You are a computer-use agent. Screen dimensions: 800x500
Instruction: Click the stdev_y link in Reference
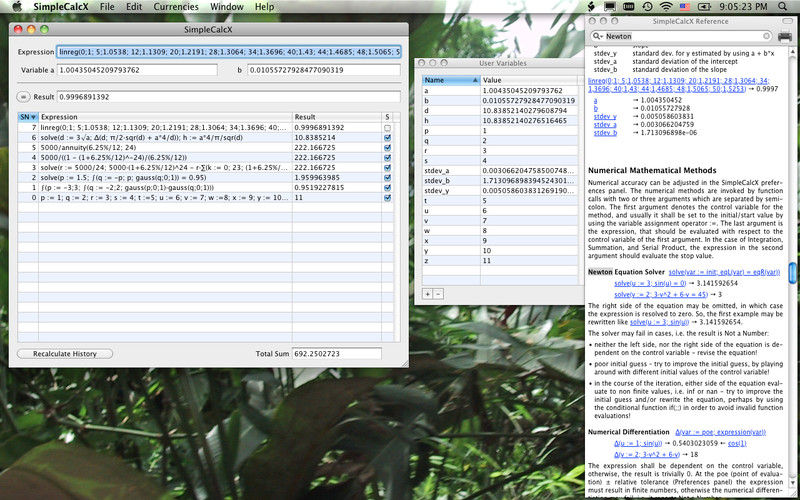coord(605,116)
